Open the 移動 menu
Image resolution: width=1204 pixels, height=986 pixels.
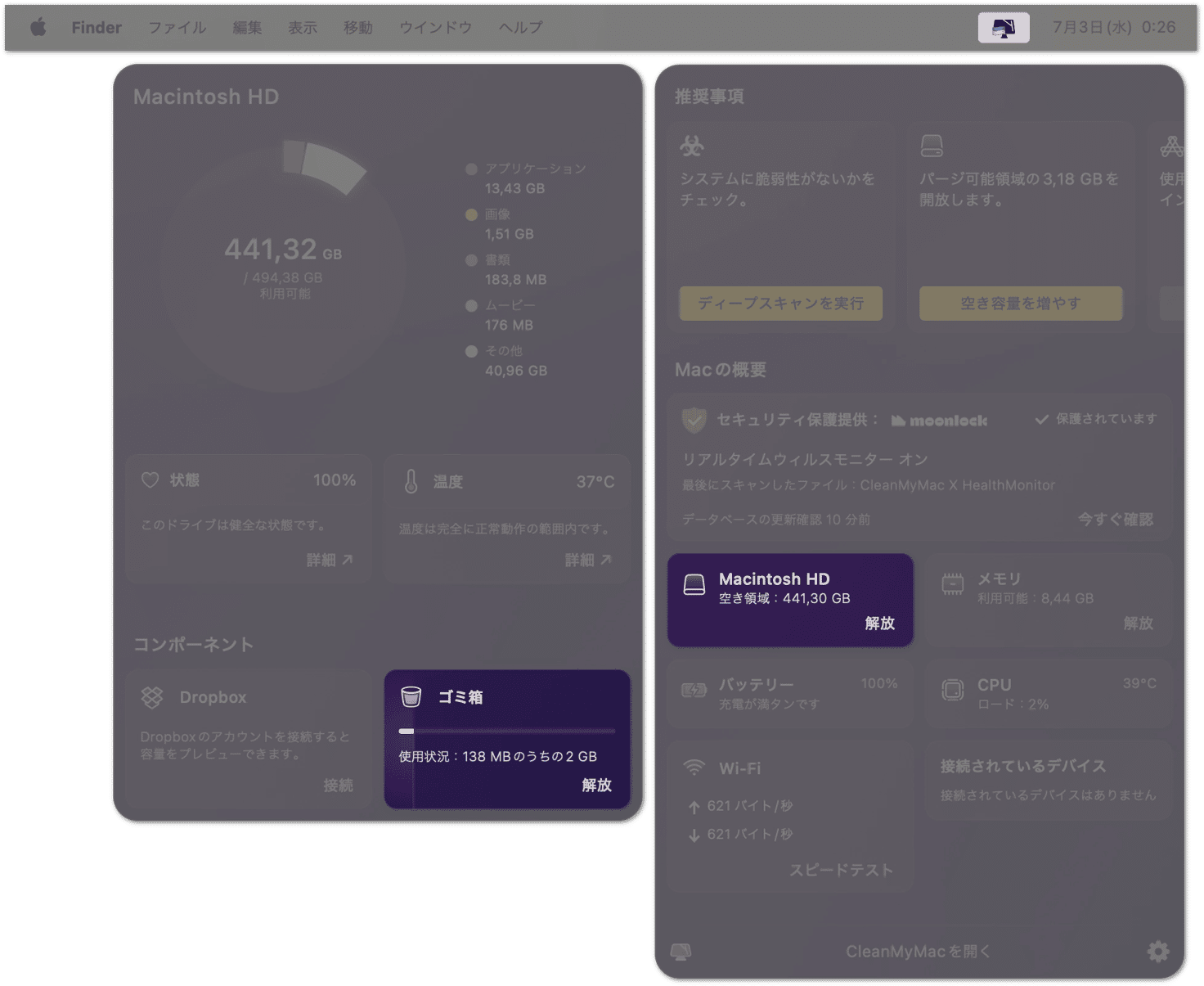[x=358, y=28]
